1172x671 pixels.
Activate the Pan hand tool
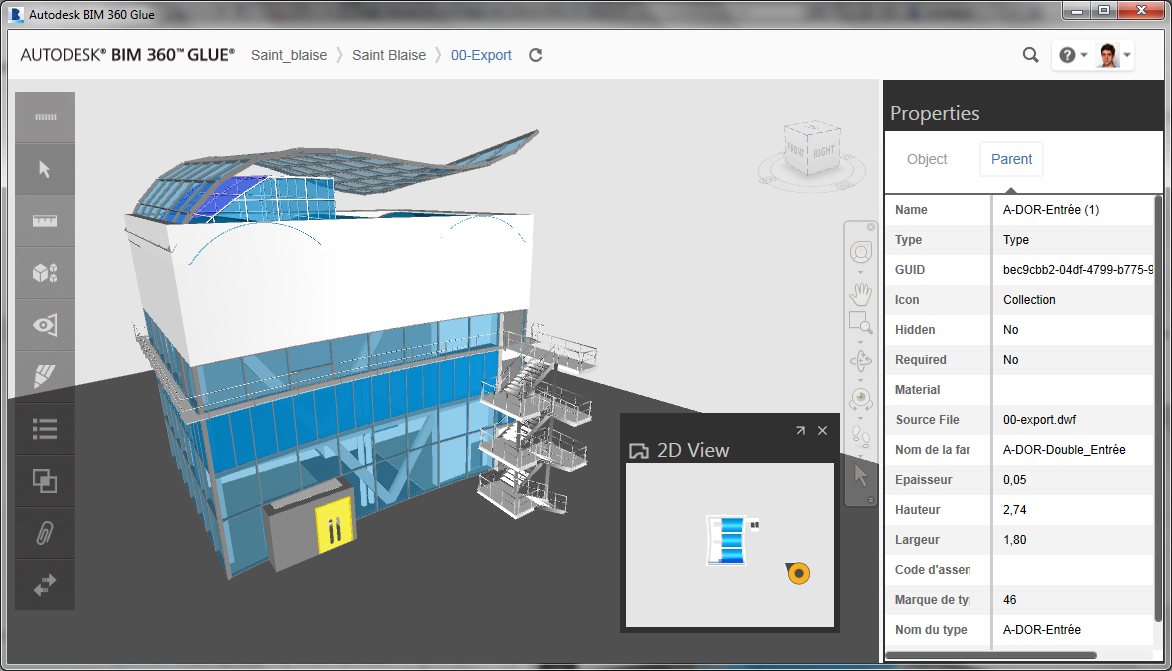[x=860, y=294]
